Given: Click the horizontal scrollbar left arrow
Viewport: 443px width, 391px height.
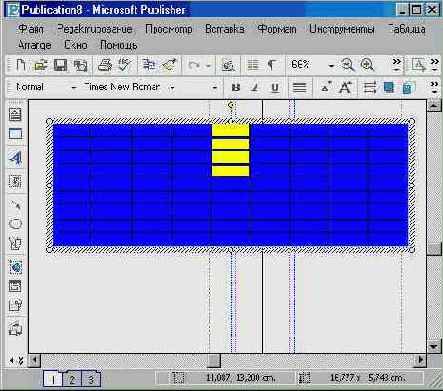Looking at the screenshot, I should [x=34, y=360].
